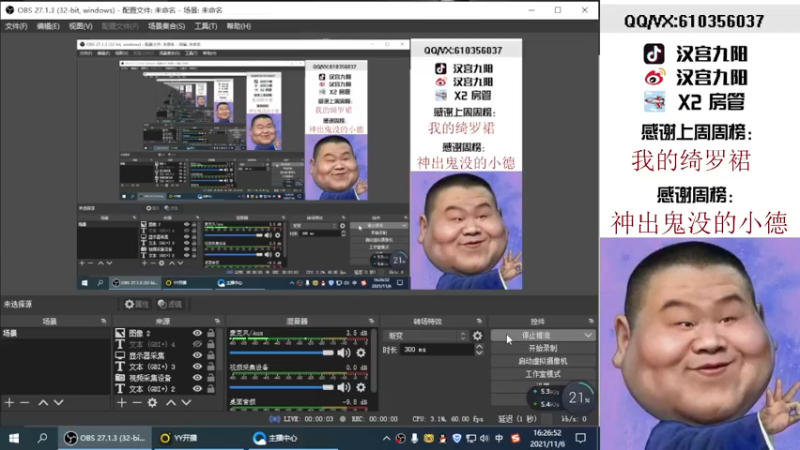Viewport: 800px width, 450px height.
Task: Open the 视图(V) menu
Action: [x=81, y=26]
